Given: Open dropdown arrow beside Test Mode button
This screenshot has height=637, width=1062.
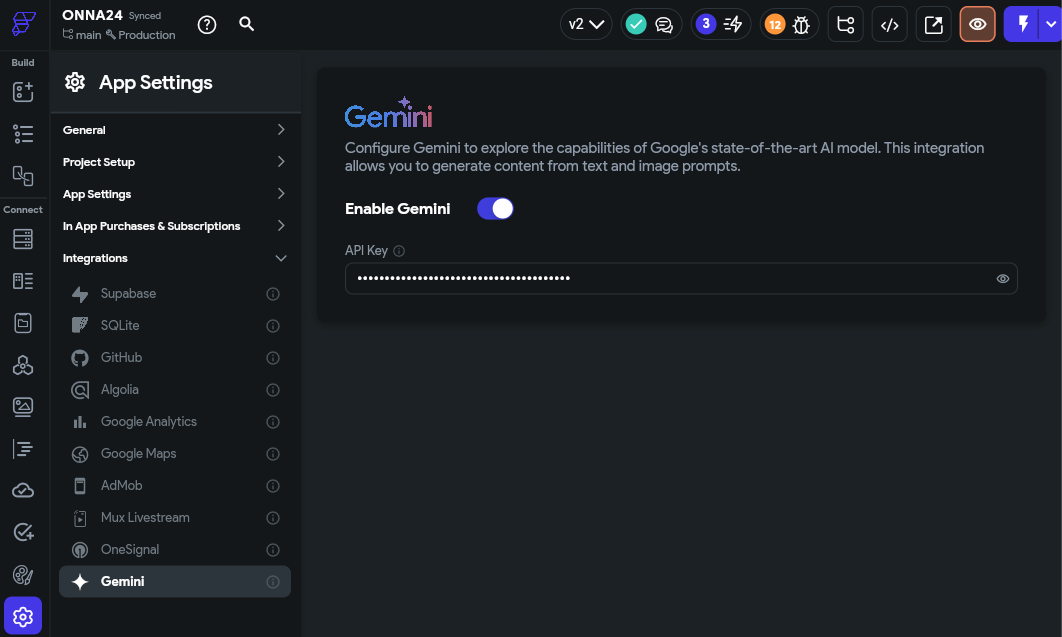Looking at the screenshot, I should (x=1050, y=24).
